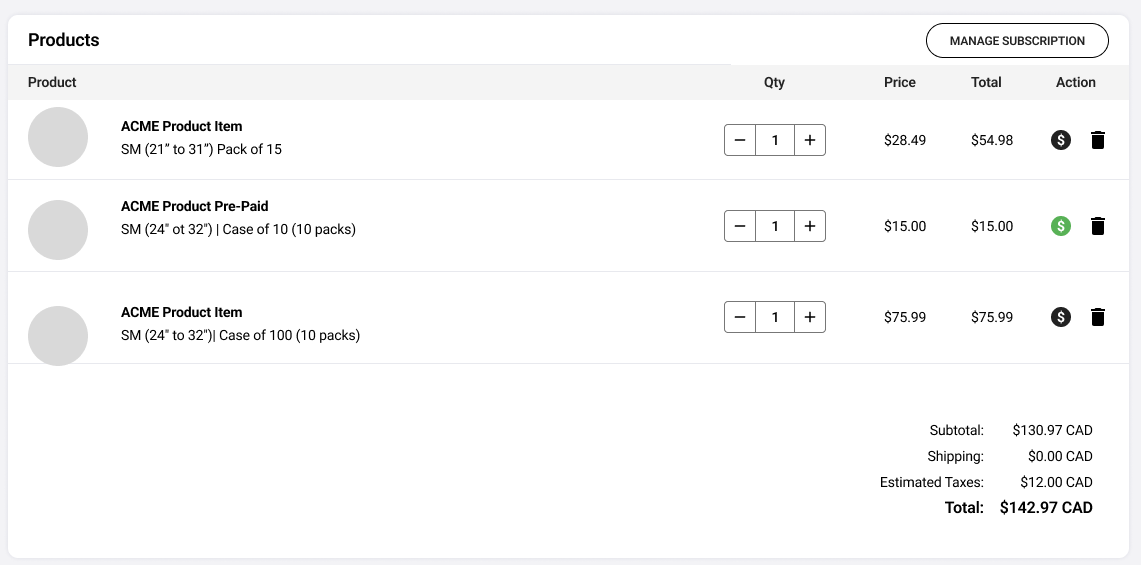
Task: Click the $0.00 CAD shipping value
Action: tap(1060, 457)
